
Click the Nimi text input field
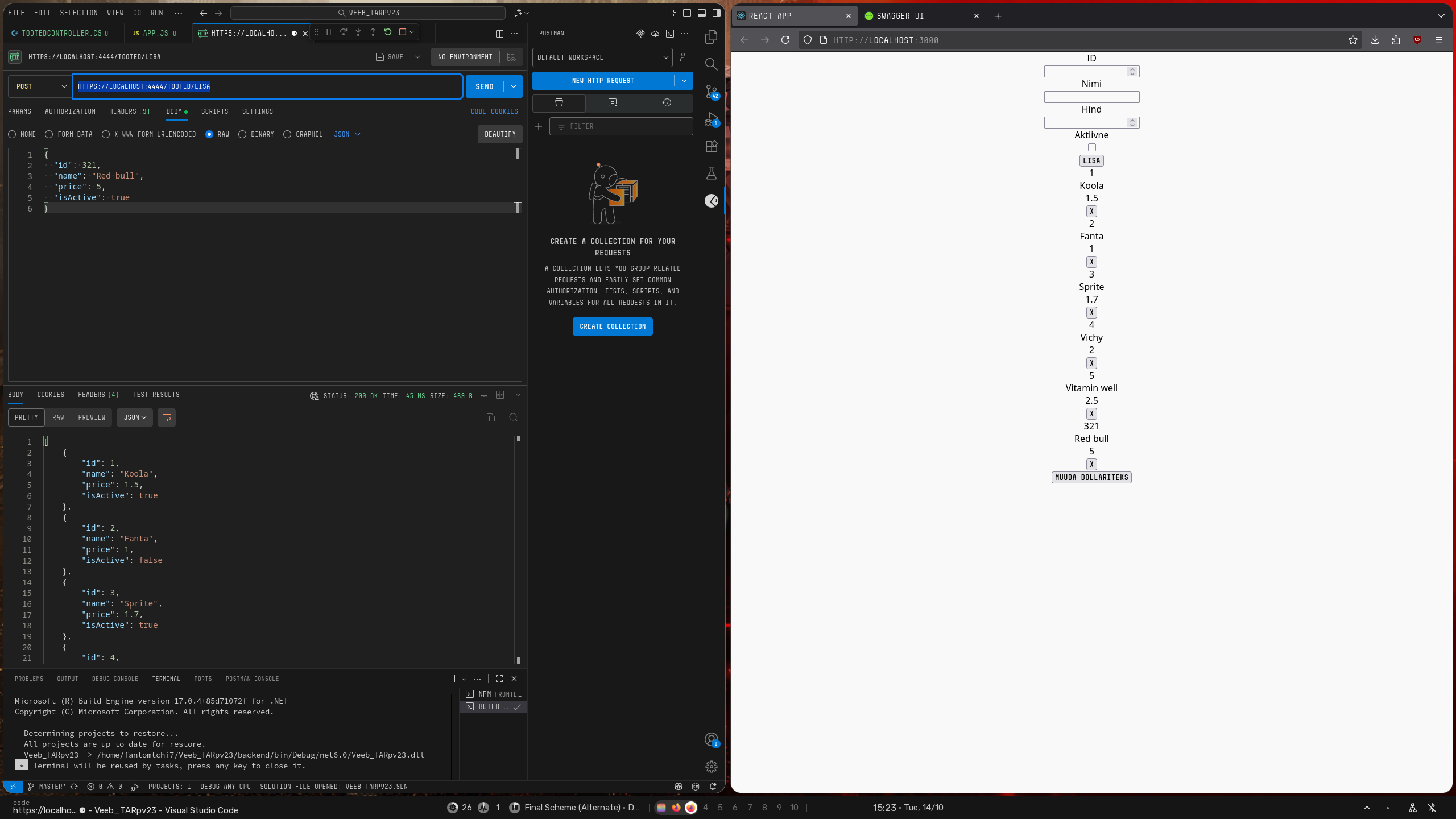click(1091, 97)
